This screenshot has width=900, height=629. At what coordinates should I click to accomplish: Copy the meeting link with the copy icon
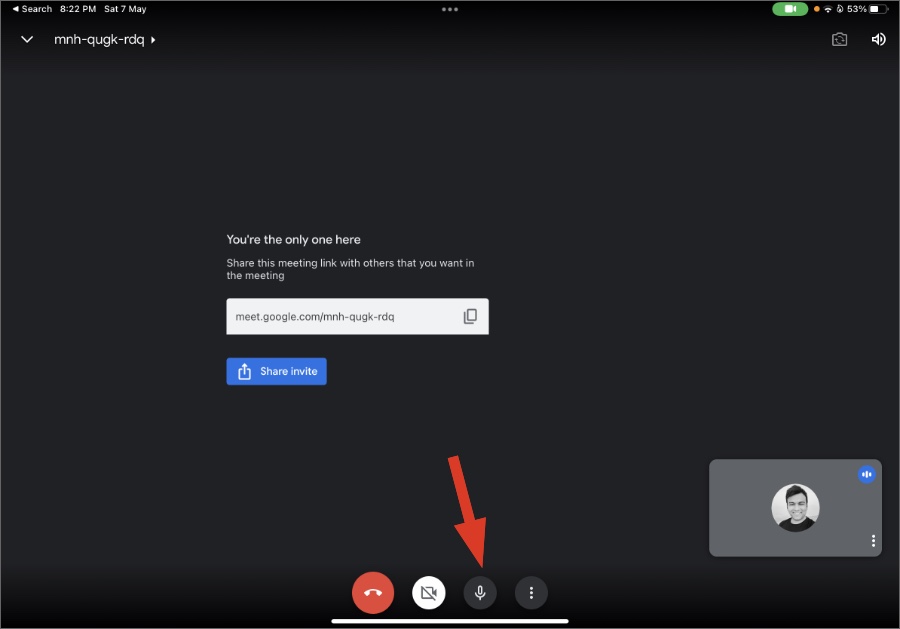(470, 316)
